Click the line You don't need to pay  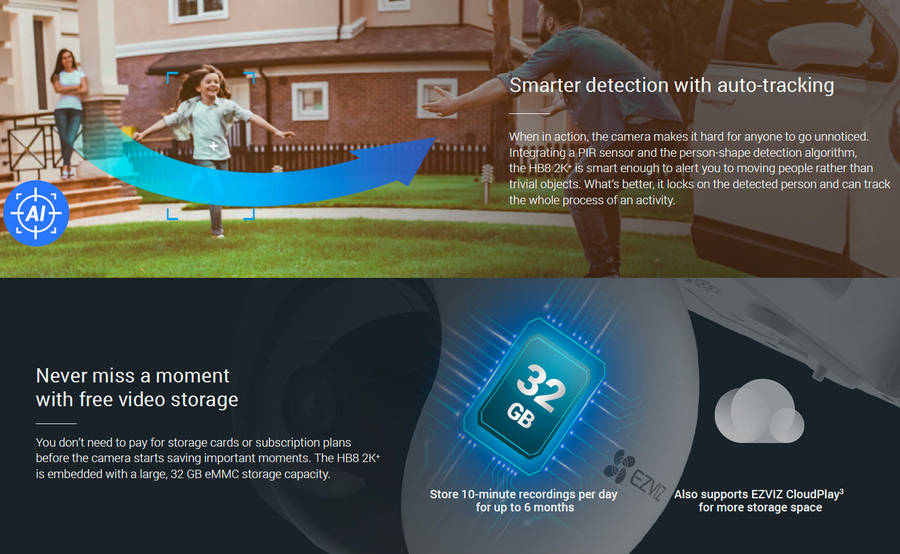click(x=193, y=443)
